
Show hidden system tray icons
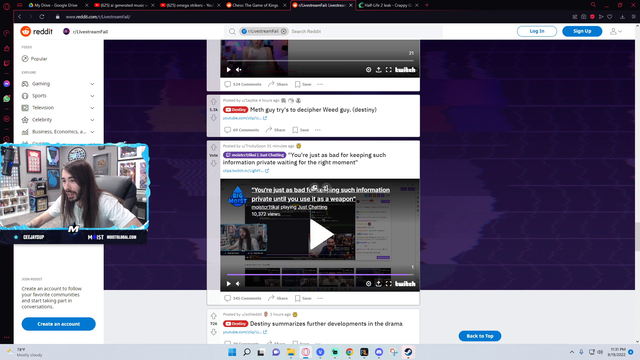(572, 352)
